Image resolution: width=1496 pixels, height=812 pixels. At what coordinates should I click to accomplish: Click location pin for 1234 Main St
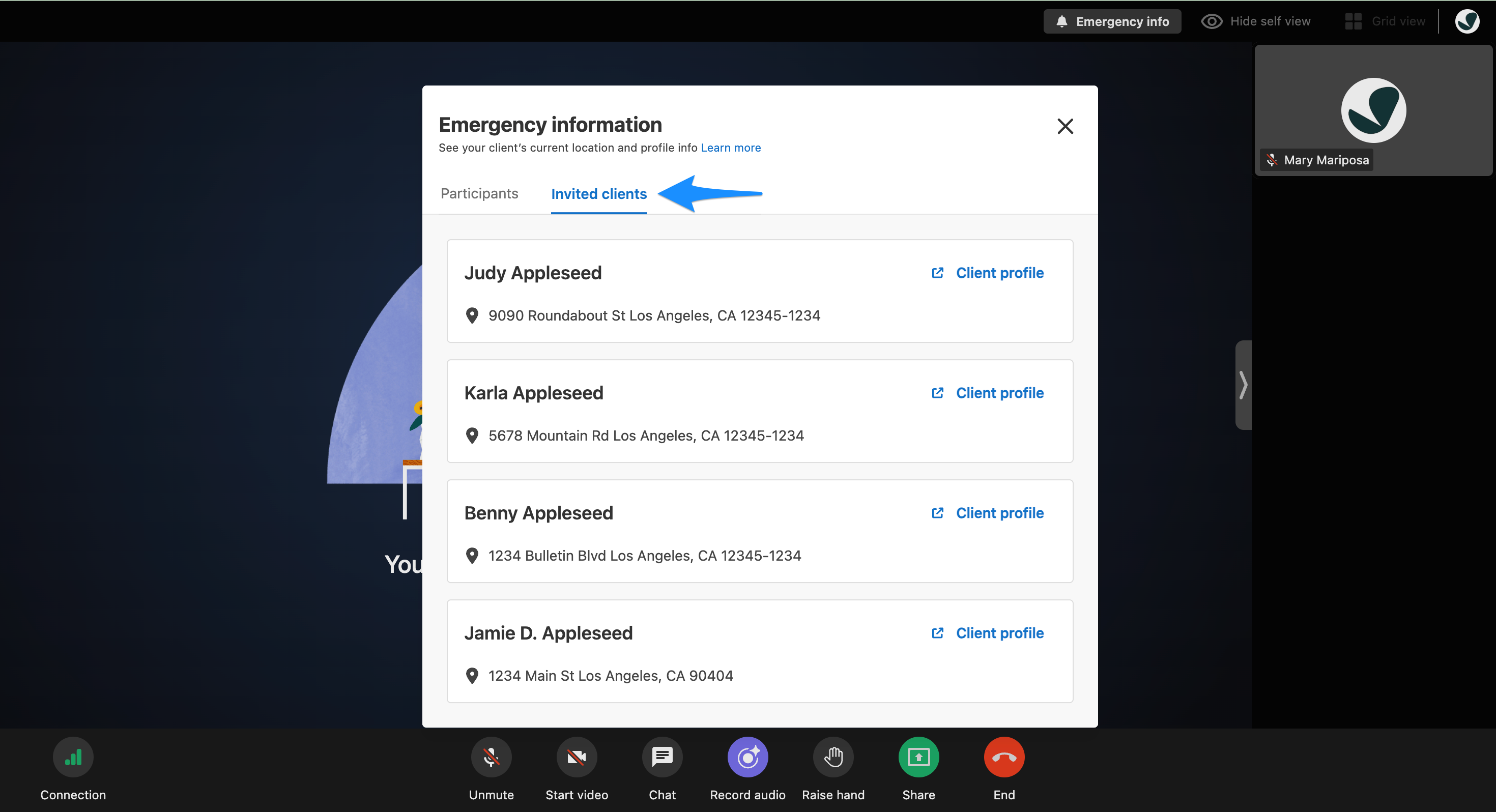(472, 676)
